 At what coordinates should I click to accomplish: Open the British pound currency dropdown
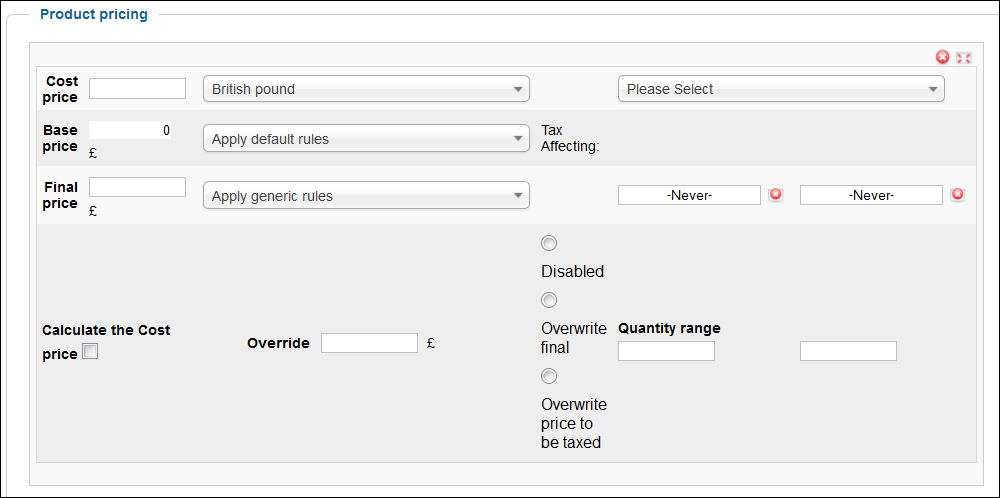click(x=366, y=89)
